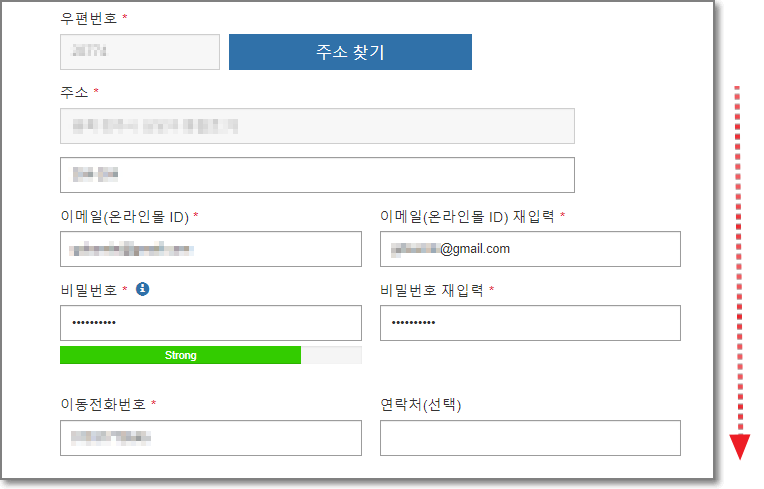Click the 우편번호 postal code field
Screen dimensions: 764x489
pos(140,52)
